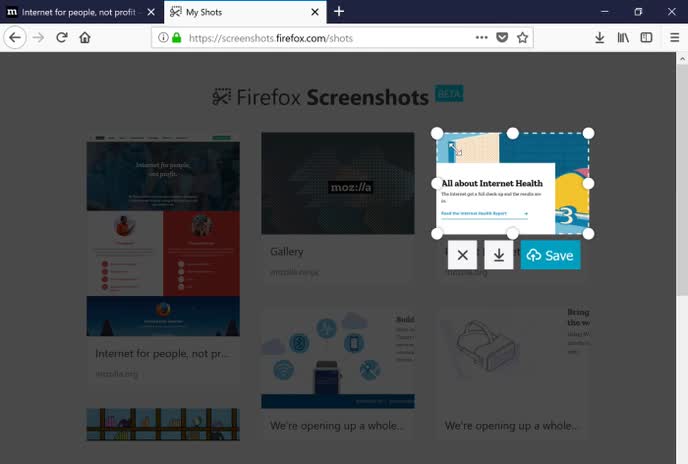Screen dimensions: 688x464
Task: Click the top-right selection resize handle
Action: pyautogui.click(x=588, y=133)
